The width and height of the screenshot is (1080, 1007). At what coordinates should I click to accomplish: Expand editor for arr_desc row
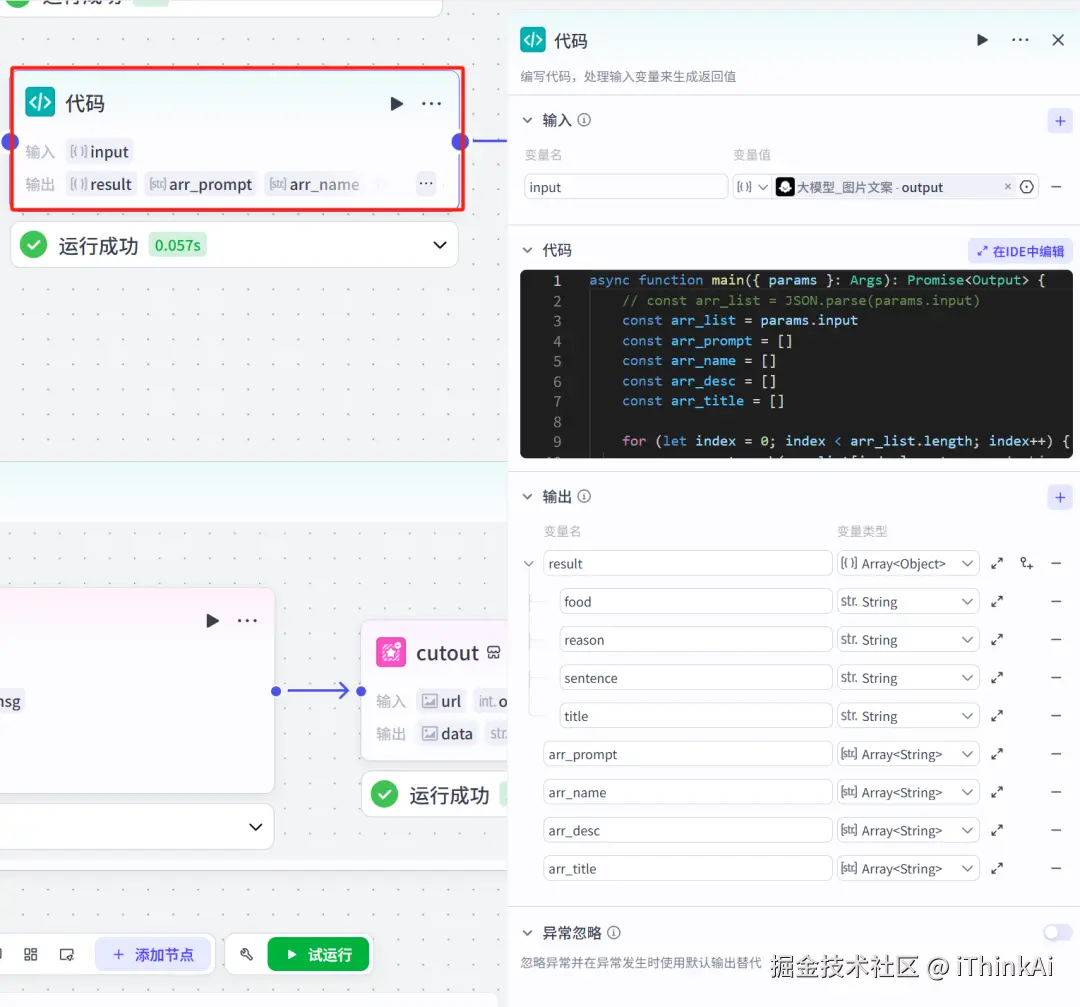(x=997, y=831)
